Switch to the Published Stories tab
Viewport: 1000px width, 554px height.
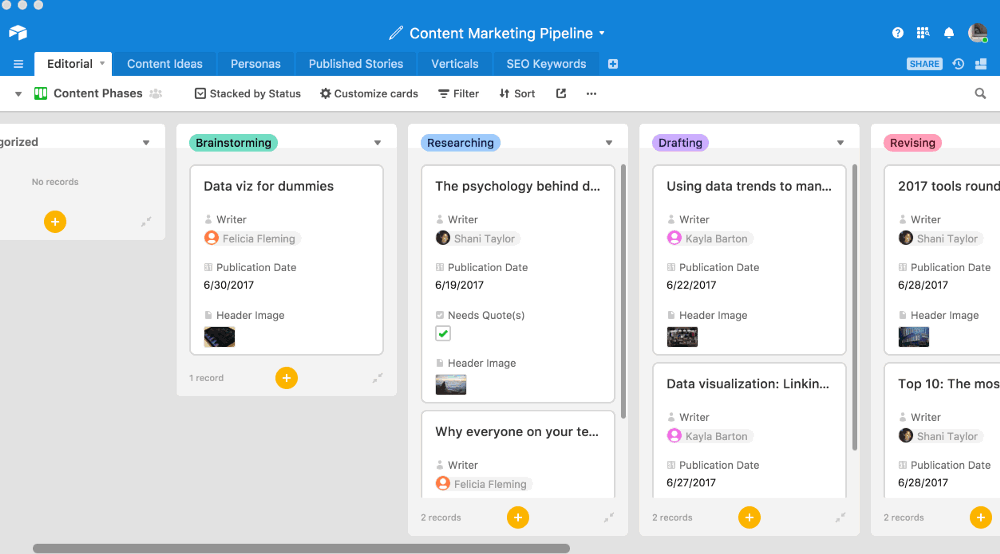(356, 64)
